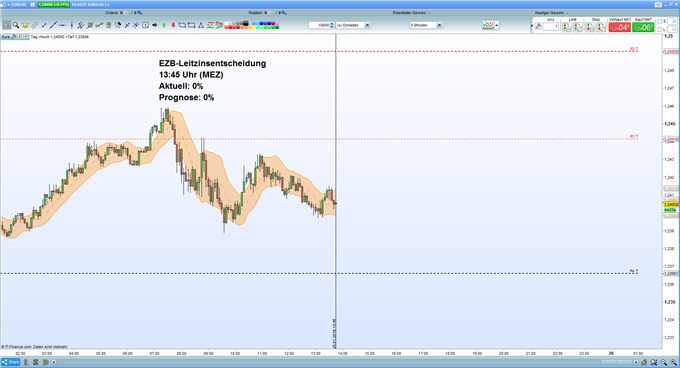Click the green plus icon beside Kurs
The width and height of the screenshot is (680, 368).
click(x=26, y=37)
